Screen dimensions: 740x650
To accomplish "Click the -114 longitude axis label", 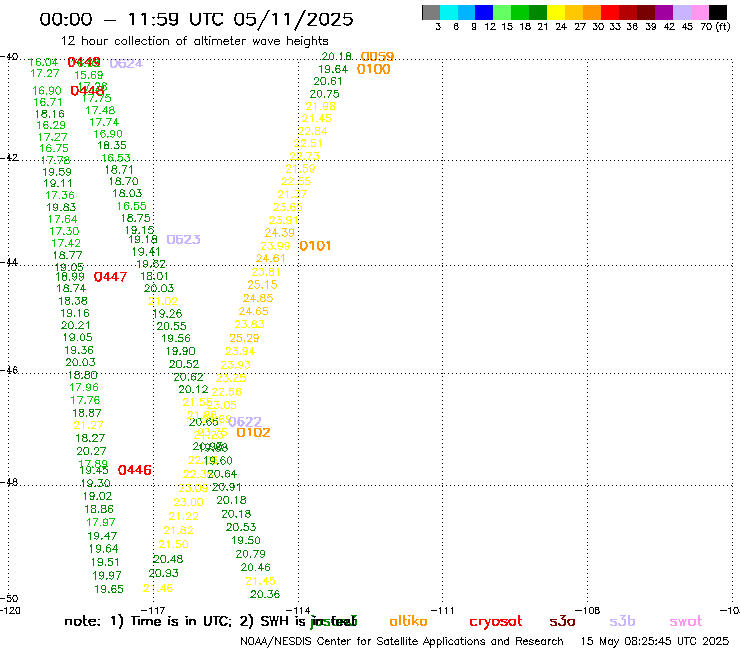I will tap(298, 610).
